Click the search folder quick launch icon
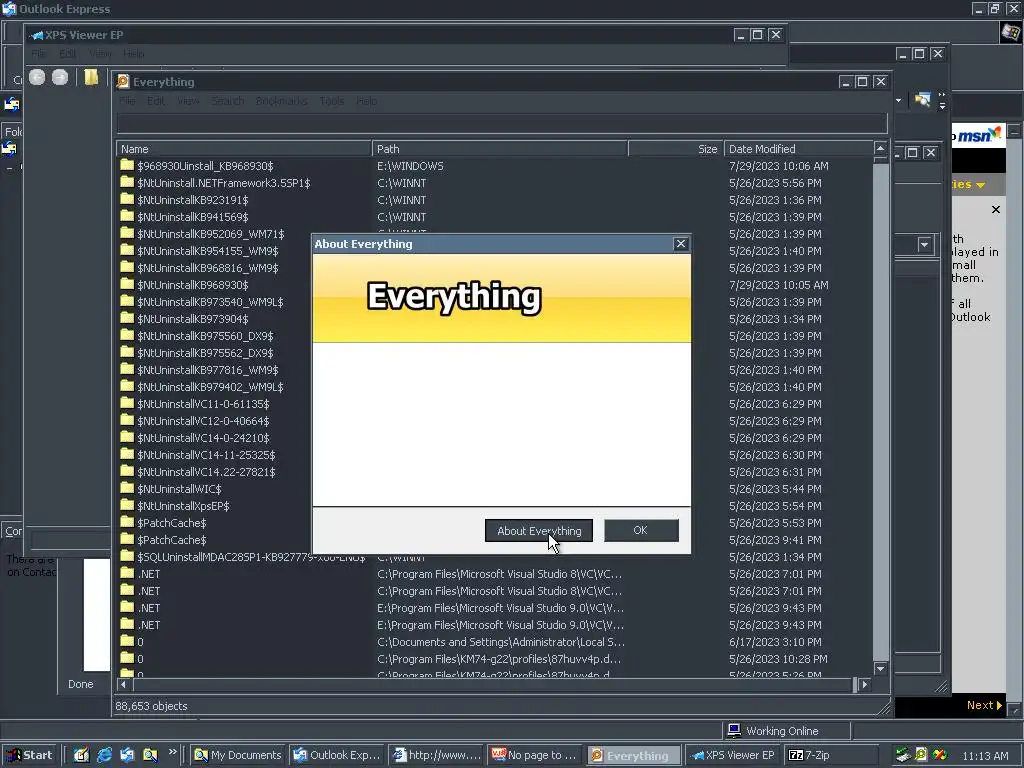 [x=150, y=755]
